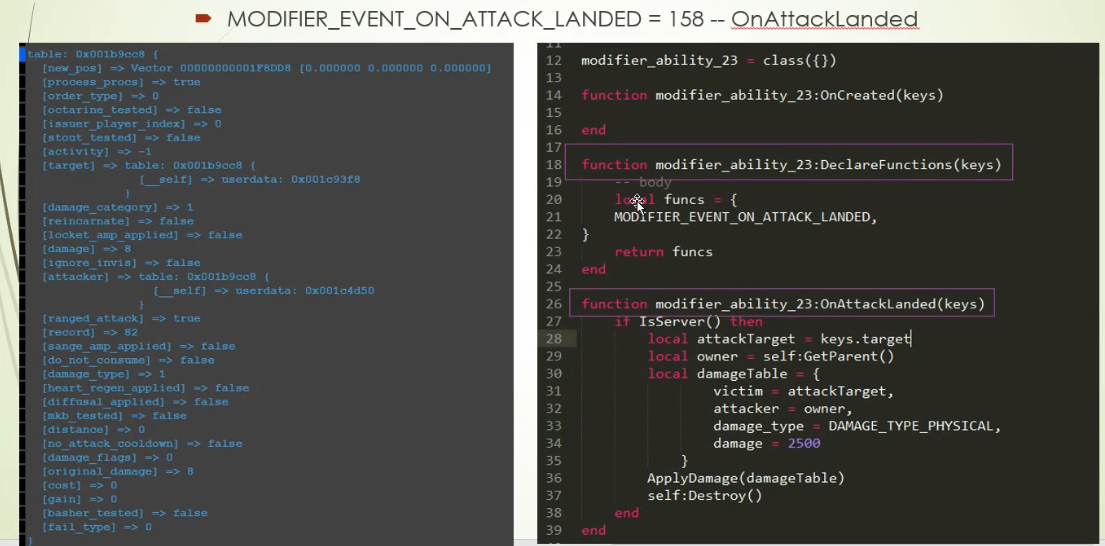This screenshot has width=1105, height=546.
Task: Select the "[process_procs] => true" entry
Action: click(121, 82)
